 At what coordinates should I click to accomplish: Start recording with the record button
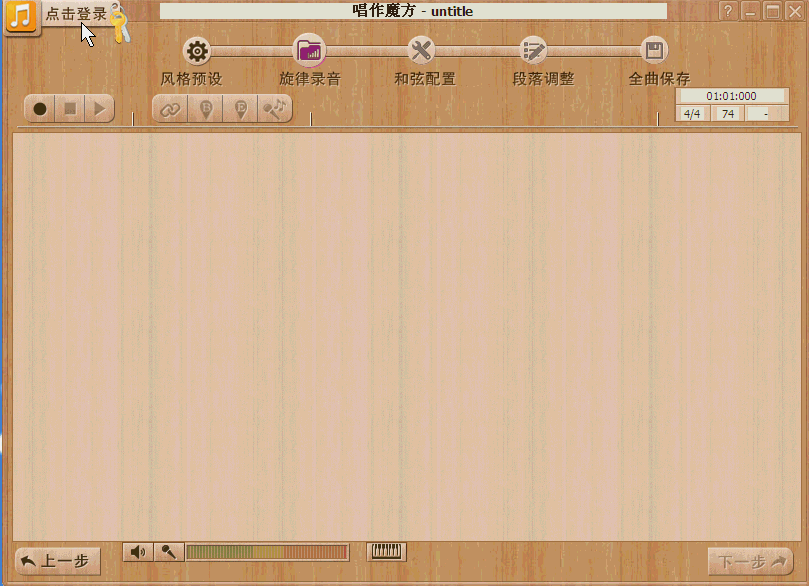pyautogui.click(x=40, y=109)
